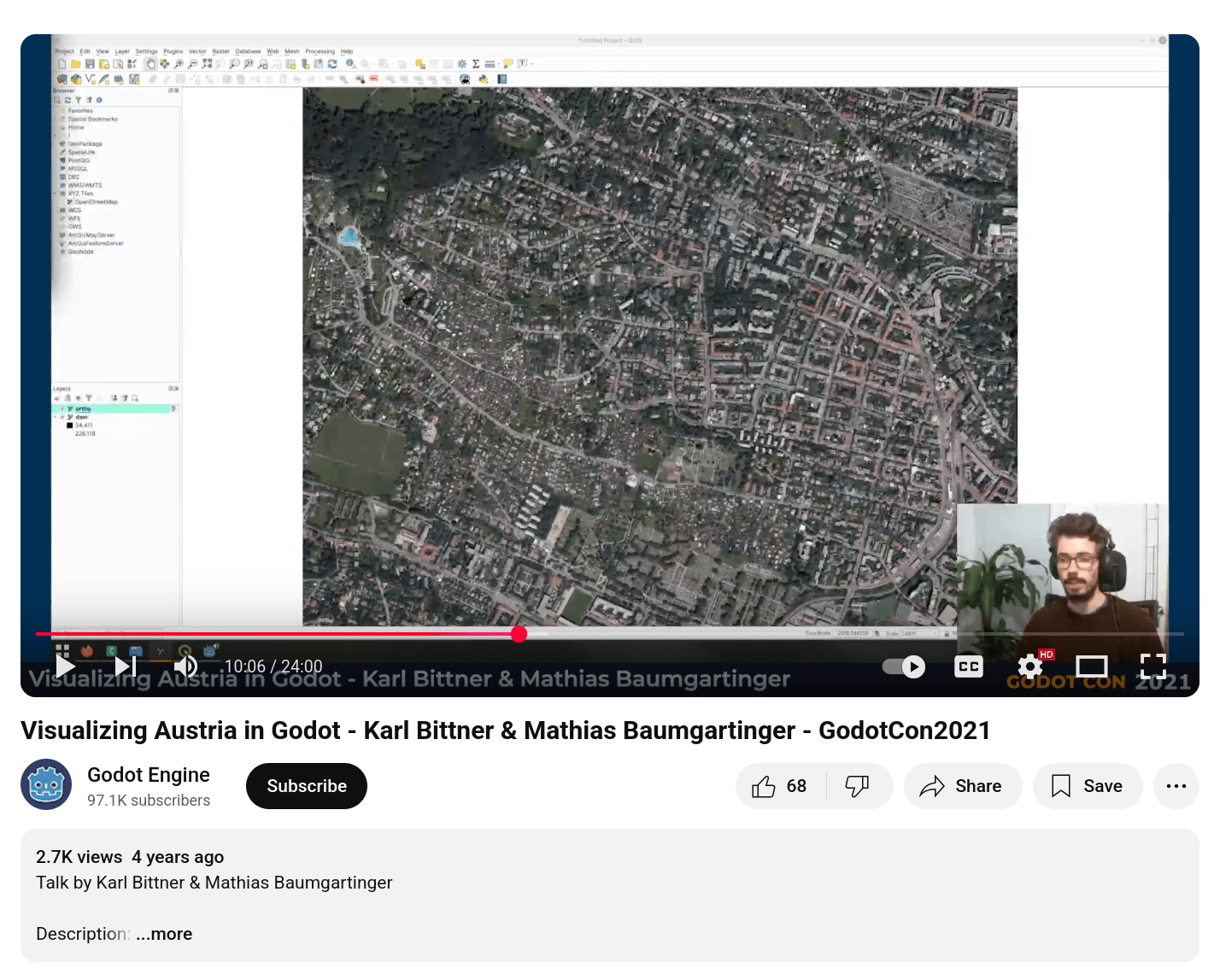Screen dimensions: 1220x980
Task: Skip to the next video
Action: coord(126,666)
